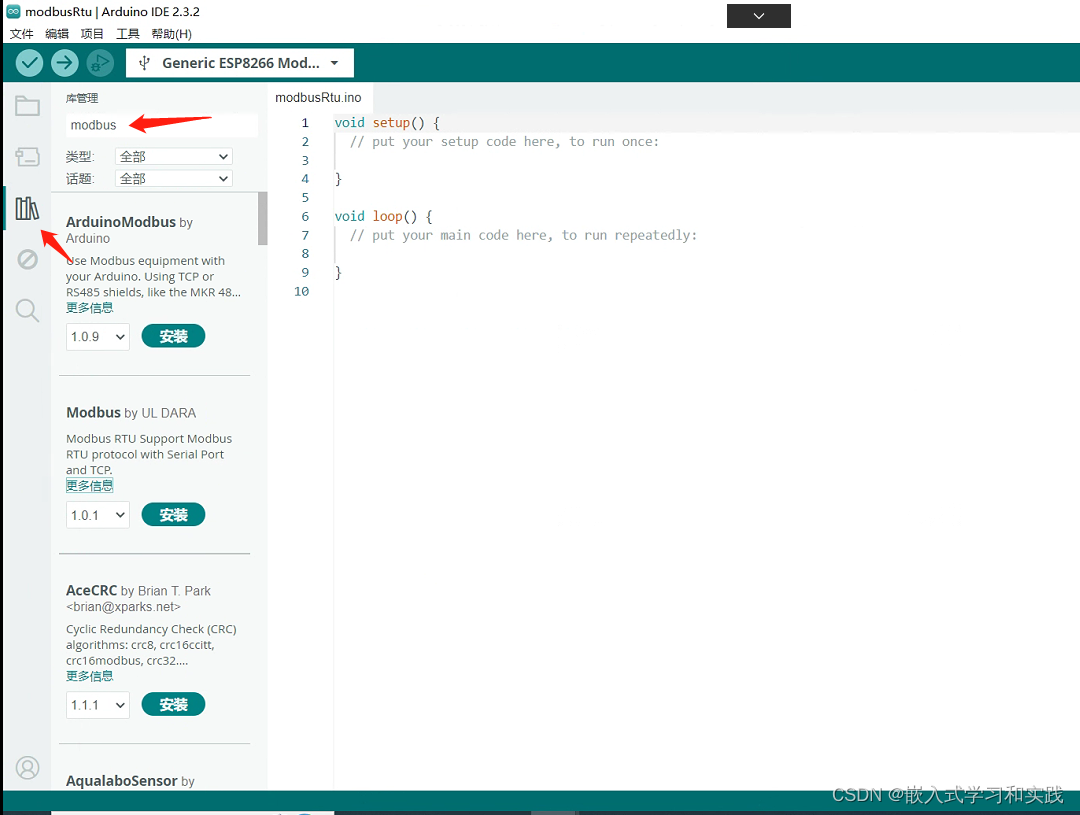Click the AqualaboSensor library title
The width and height of the screenshot is (1080, 815).
coord(121,781)
